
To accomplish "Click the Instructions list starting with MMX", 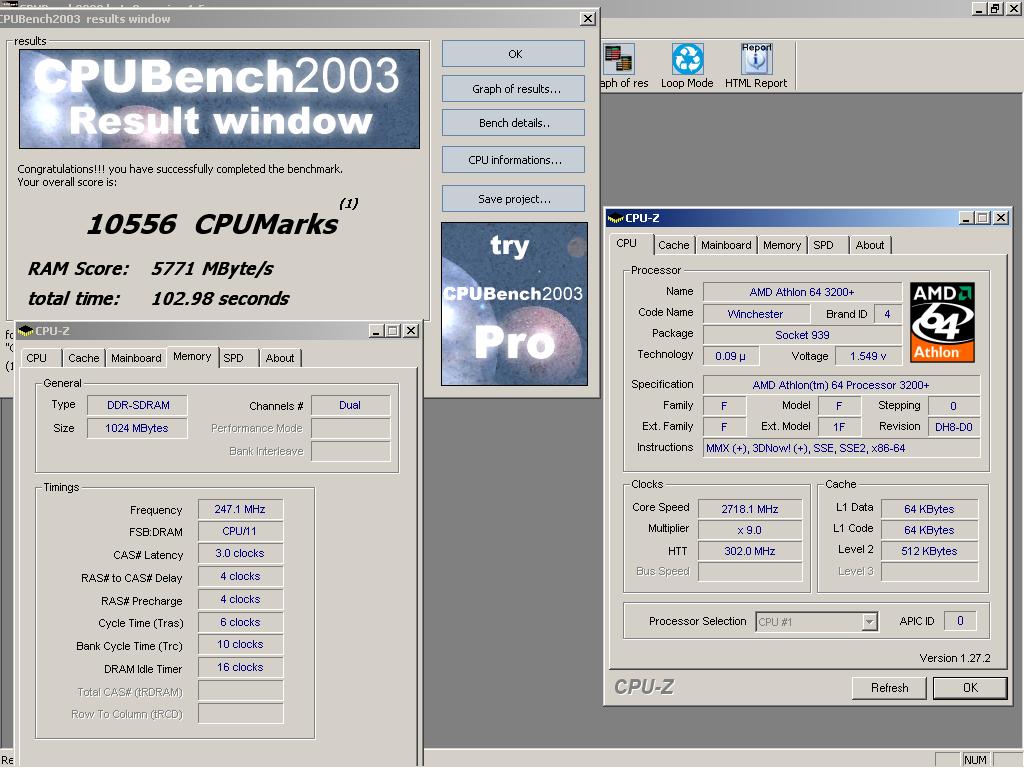I will pyautogui.click(x=841, y=448).
